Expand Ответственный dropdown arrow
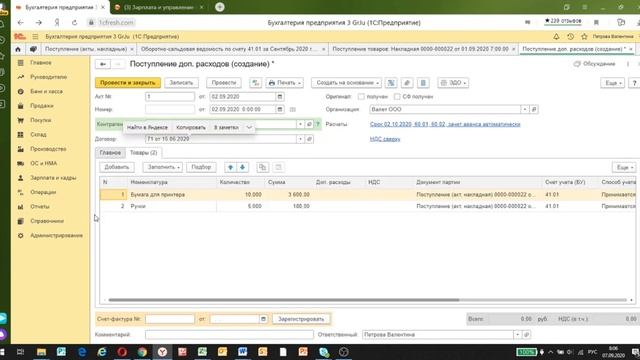This screenshot has width=640, height=360. click(518, 335)
